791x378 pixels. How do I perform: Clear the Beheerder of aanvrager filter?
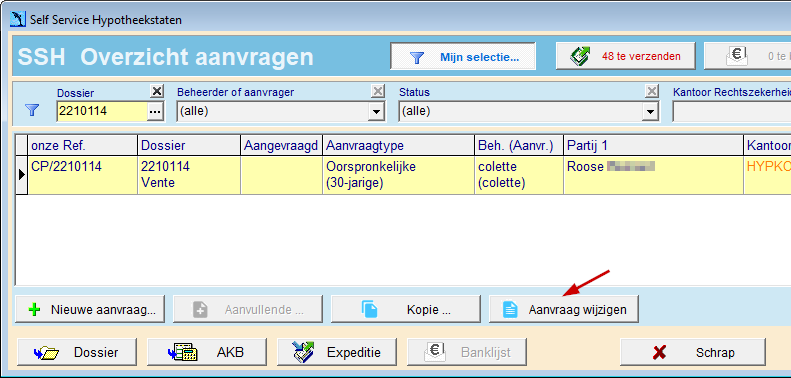pyautogui.click(x=377, y=91)
